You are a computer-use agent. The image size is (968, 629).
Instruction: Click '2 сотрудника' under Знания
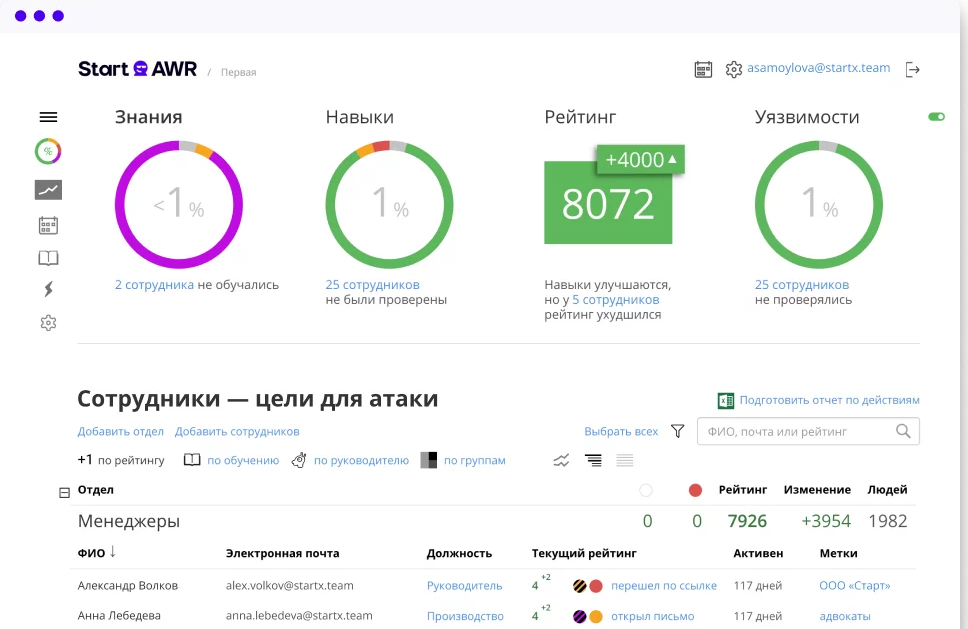[x=154, y=285]
